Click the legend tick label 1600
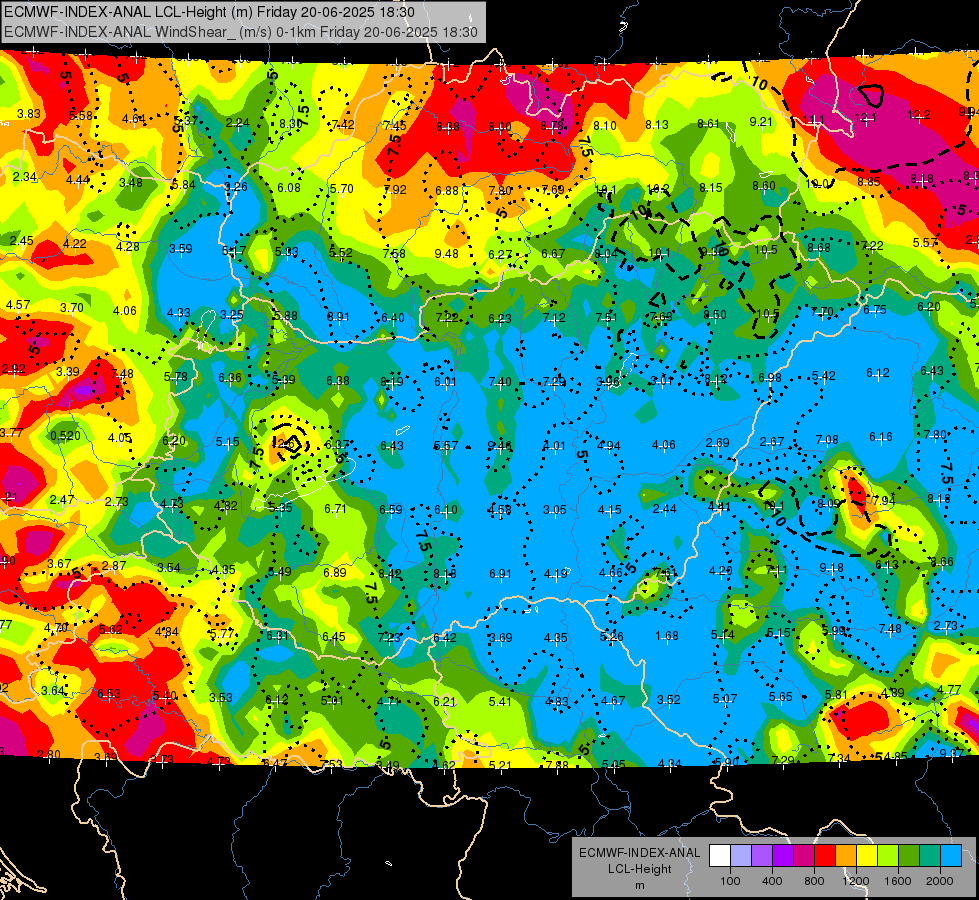This screenshot has height=900, width=979. [898, 881]
